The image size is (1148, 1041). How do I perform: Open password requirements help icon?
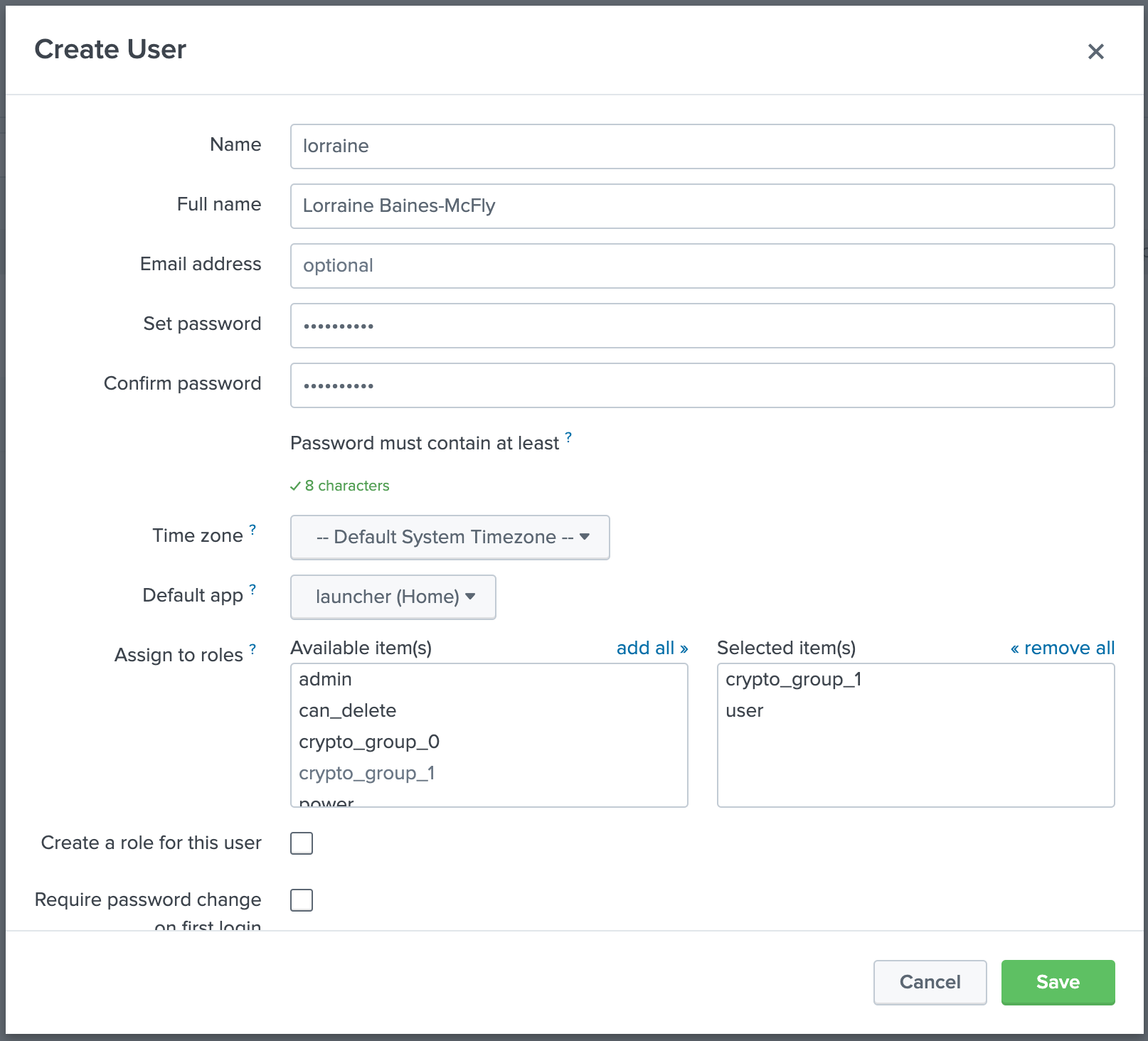click(x=568, y=437)
